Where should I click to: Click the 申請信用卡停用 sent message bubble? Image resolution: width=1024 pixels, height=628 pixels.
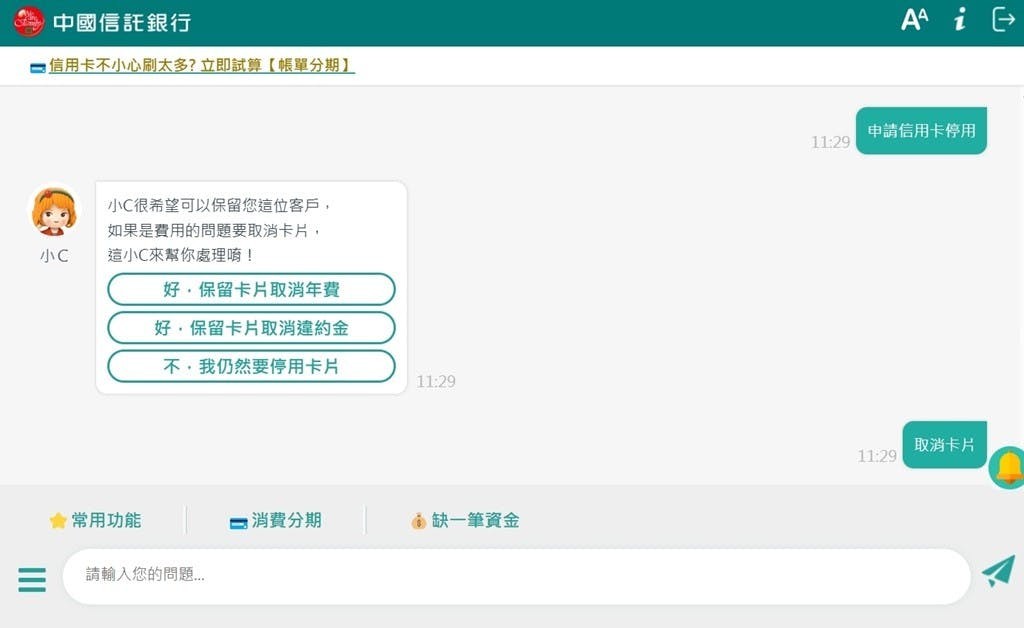point(921,131)
